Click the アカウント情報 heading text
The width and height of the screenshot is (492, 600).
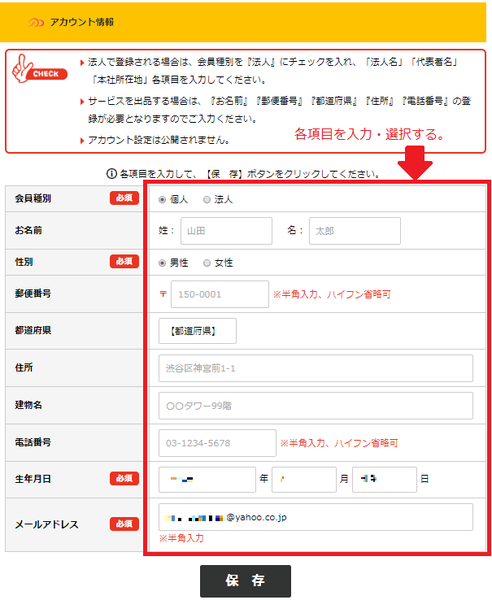[82, 22]
